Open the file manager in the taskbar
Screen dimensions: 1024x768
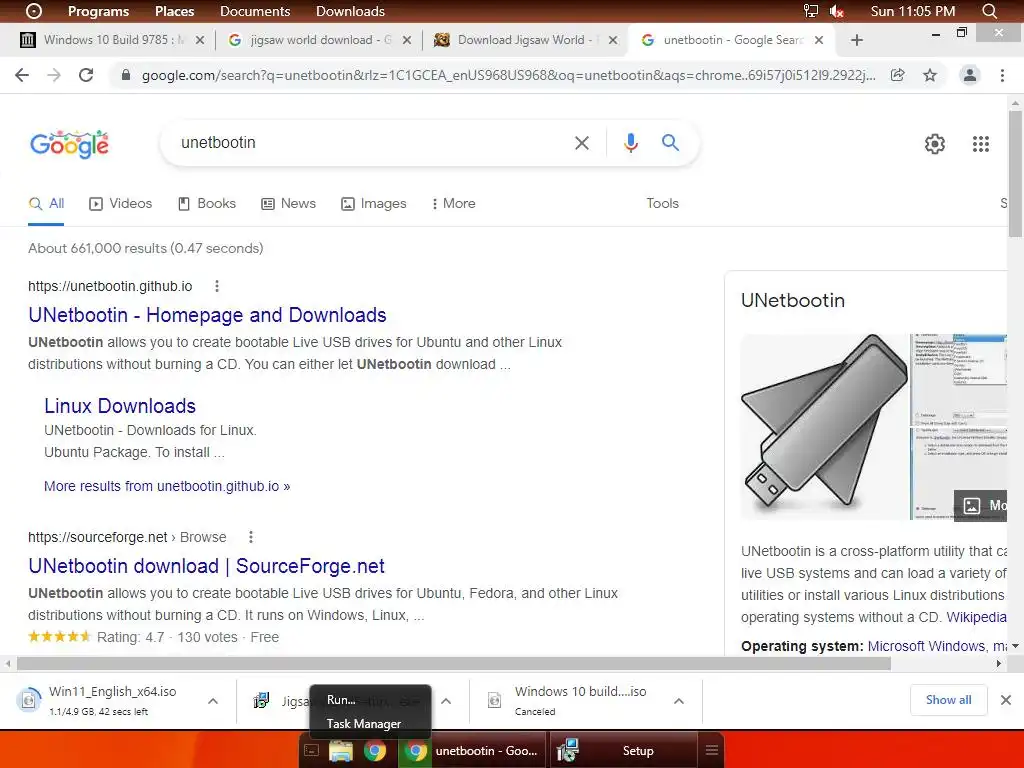point(341,751)
